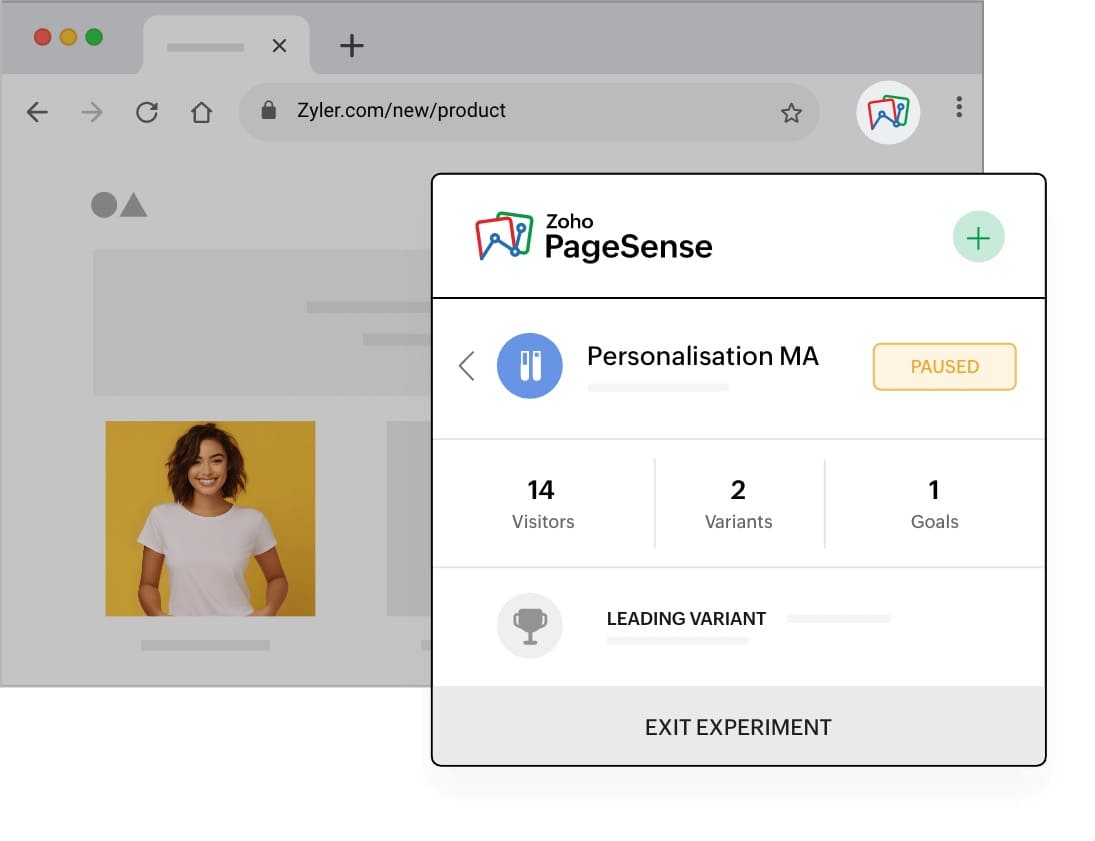Go back using popup chevron arrow
The width and height of the screenshot is (1095, 841).
[x=466, y=365]
